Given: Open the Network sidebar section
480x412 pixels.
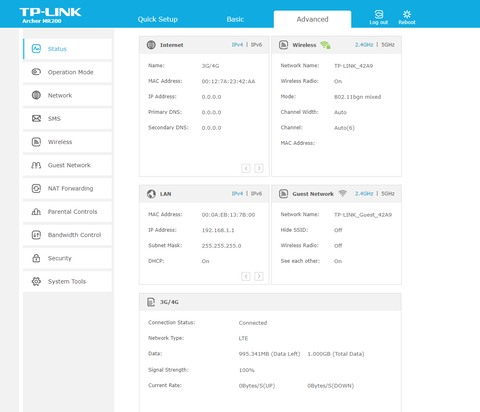Looking at the screenshot, I should (x=67, y=95).
